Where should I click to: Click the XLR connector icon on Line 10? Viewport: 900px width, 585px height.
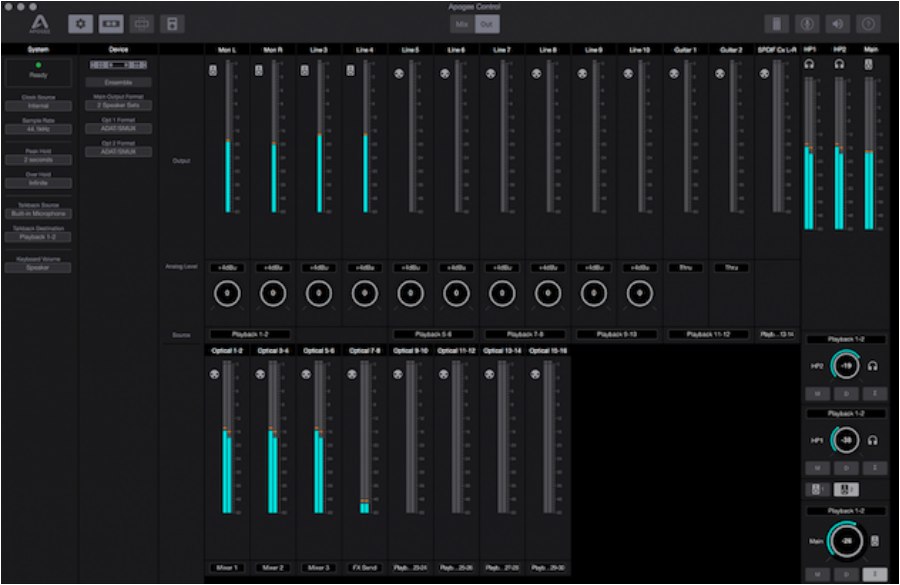point(628,73)
